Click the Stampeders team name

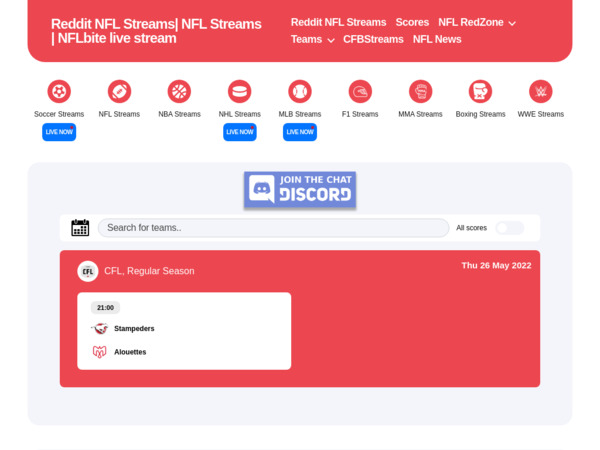click(x=134, y=328)
